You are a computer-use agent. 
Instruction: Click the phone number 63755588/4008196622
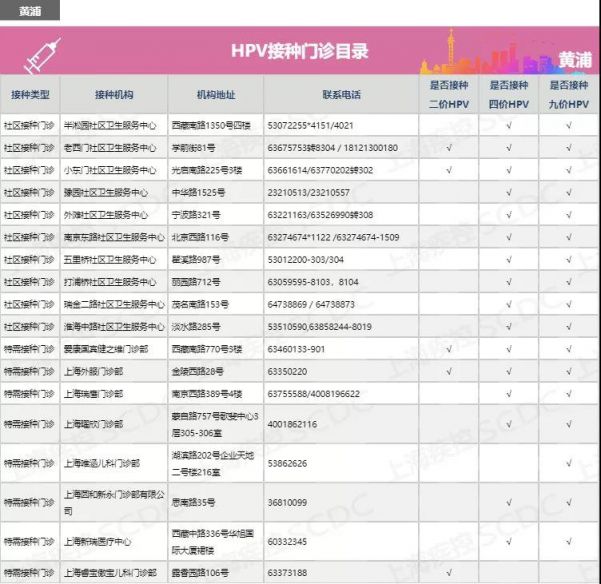(314, 394)
